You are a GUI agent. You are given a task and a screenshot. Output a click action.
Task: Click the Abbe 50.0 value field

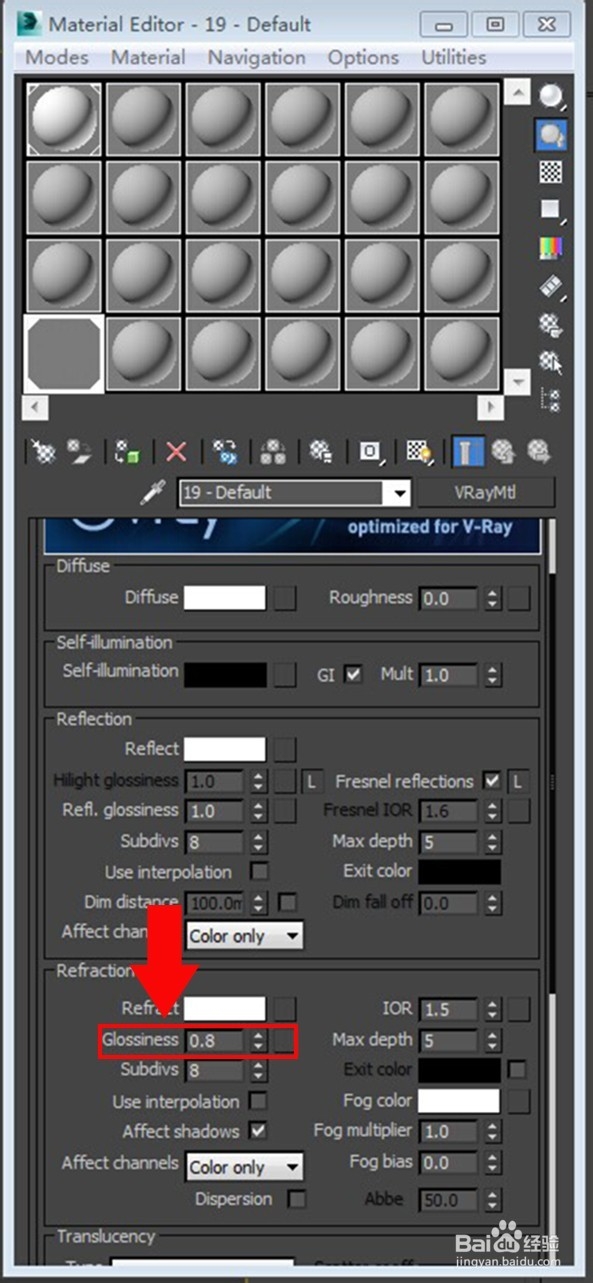coord(450,1199)
